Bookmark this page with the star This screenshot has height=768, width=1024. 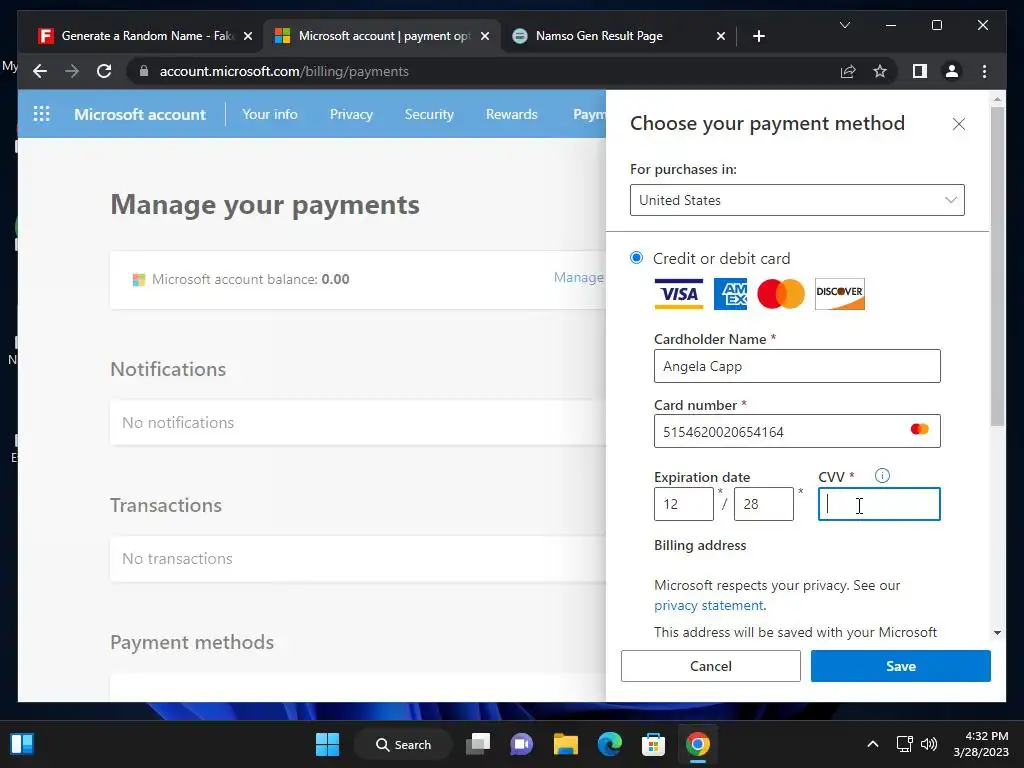[x=880, y=71]
